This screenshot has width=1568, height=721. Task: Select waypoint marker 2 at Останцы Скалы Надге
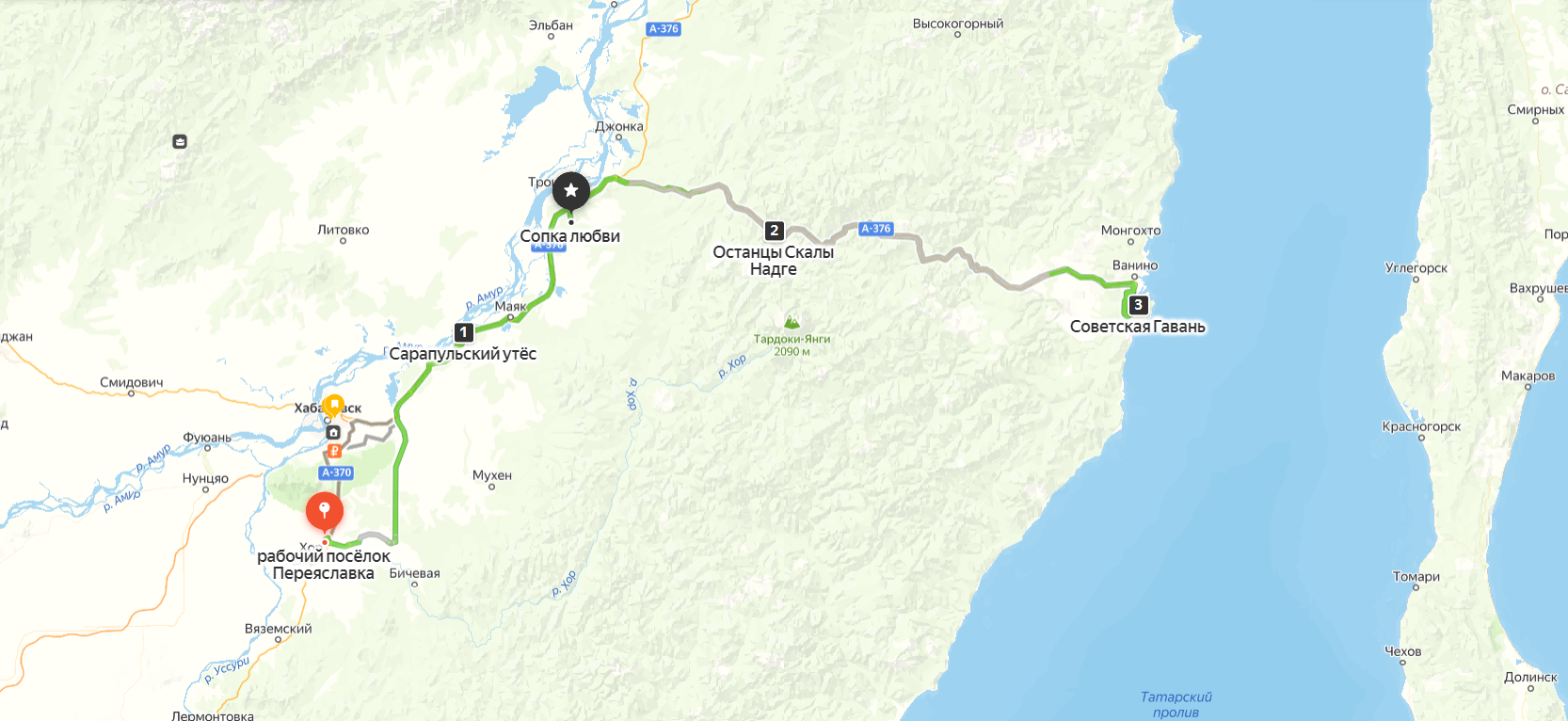pyautogui.click(x=774, y=231)
